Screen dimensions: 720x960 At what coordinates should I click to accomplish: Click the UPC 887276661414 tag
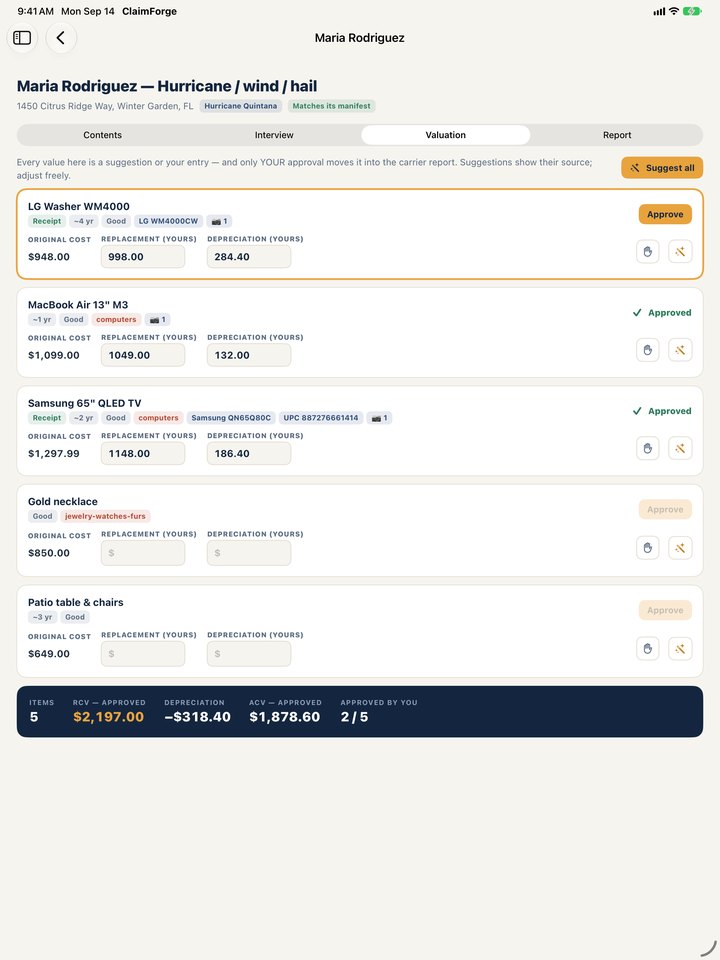point(321,418)
